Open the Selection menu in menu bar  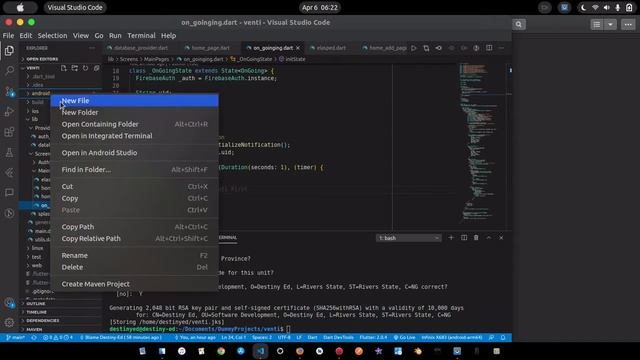point(52,36)
